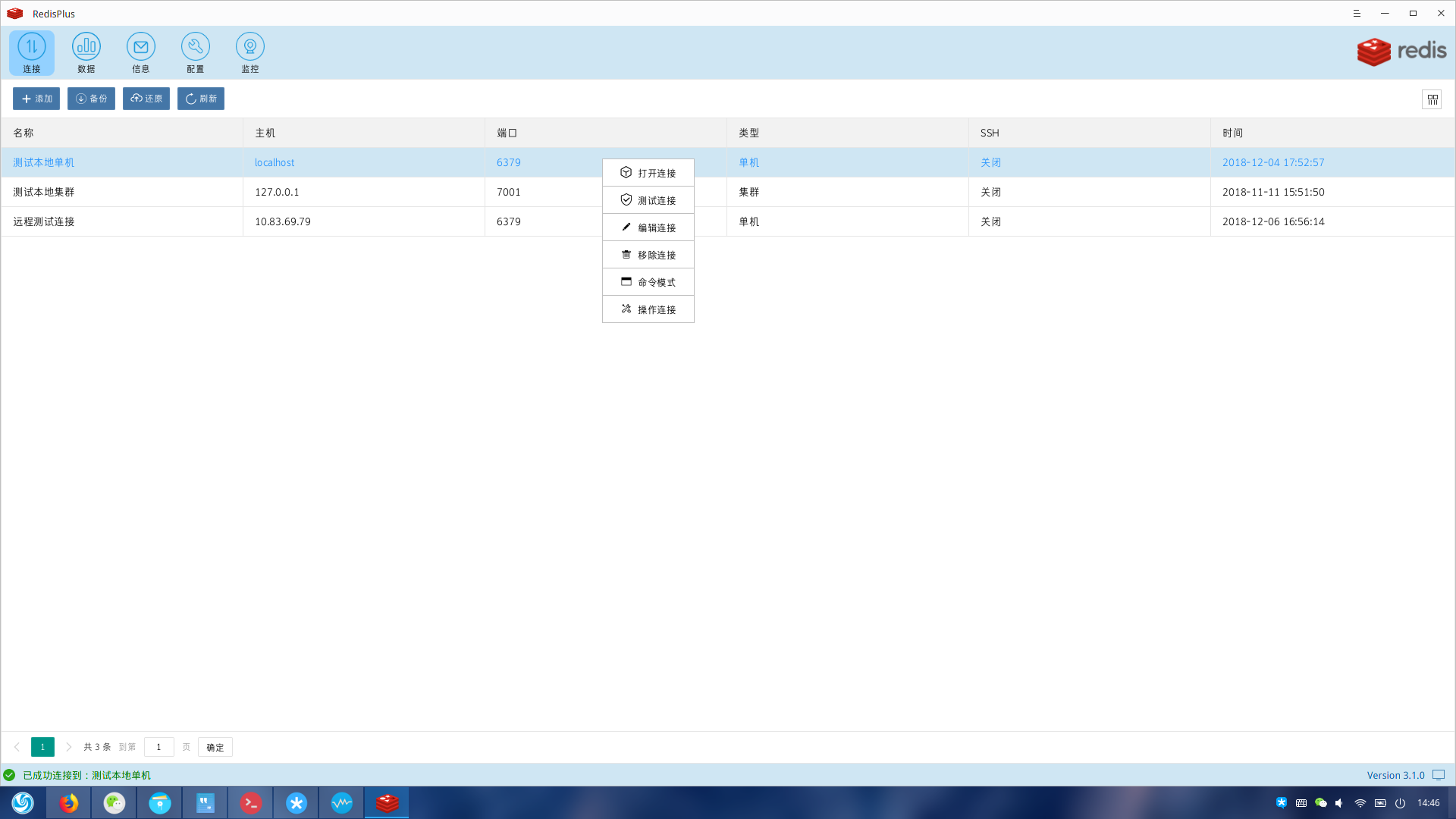1456x819 pixels.
Task: Select 移除连接 in the context menu
Action: pos(648,255)
